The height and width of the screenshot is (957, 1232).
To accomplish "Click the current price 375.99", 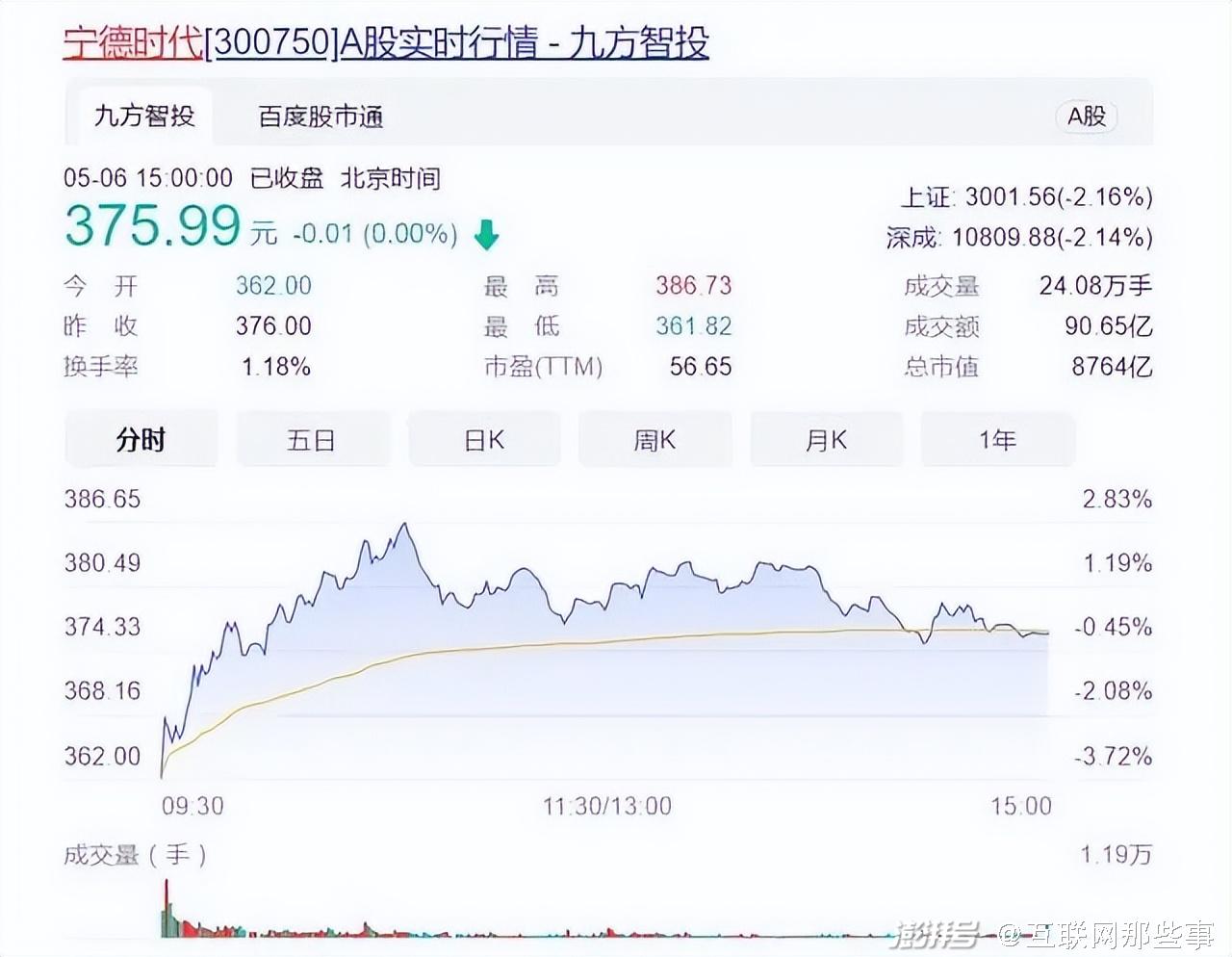I will (153, 225).
